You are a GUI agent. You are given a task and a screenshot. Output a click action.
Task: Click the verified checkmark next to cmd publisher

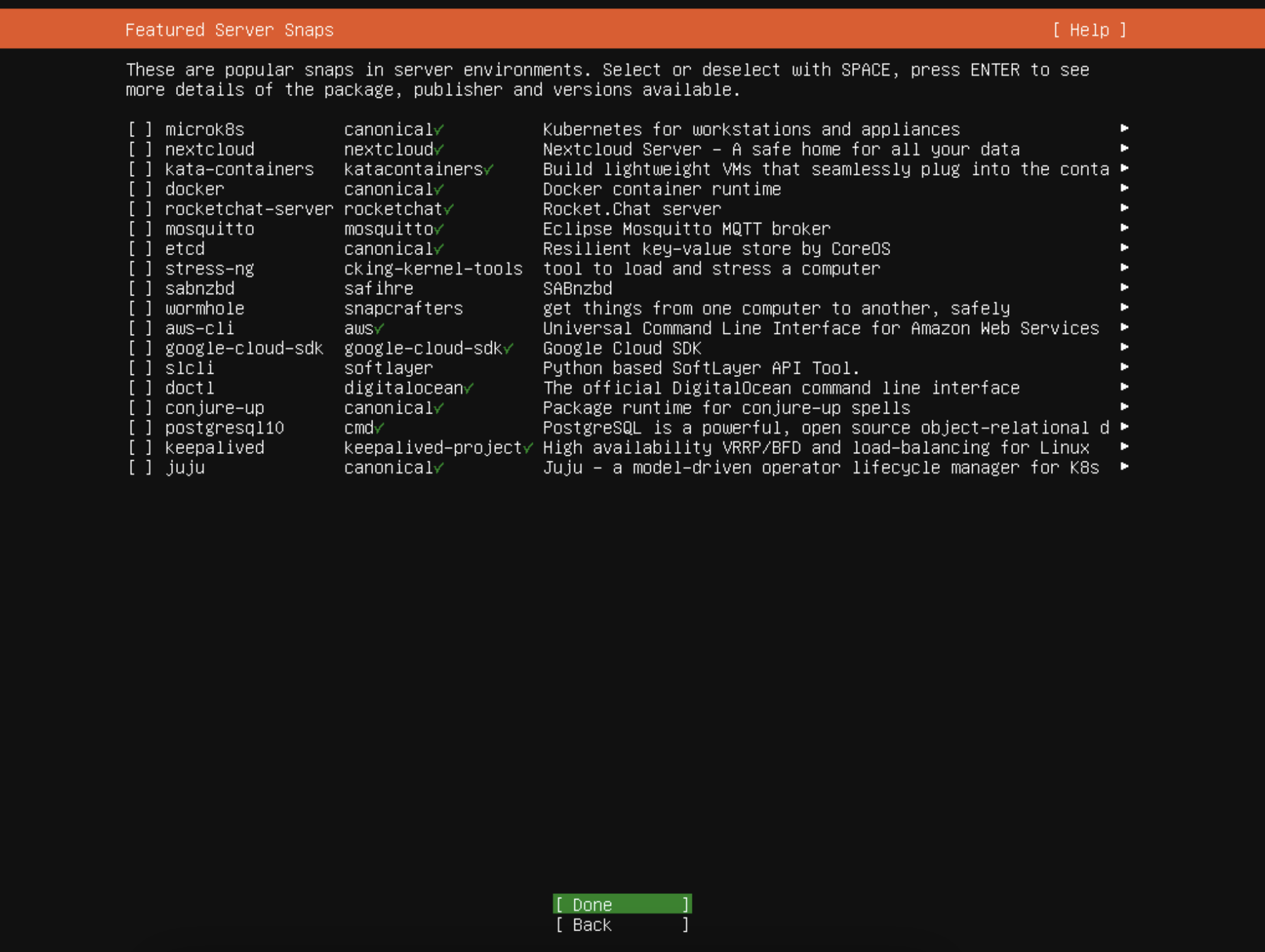tap(379, 428)
